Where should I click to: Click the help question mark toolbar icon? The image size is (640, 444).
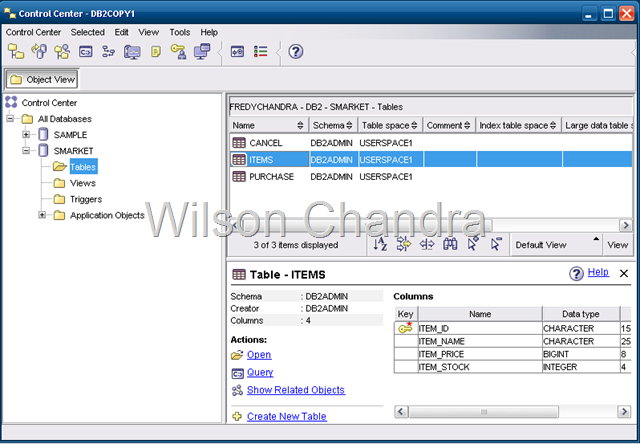[x=296, y=51]
